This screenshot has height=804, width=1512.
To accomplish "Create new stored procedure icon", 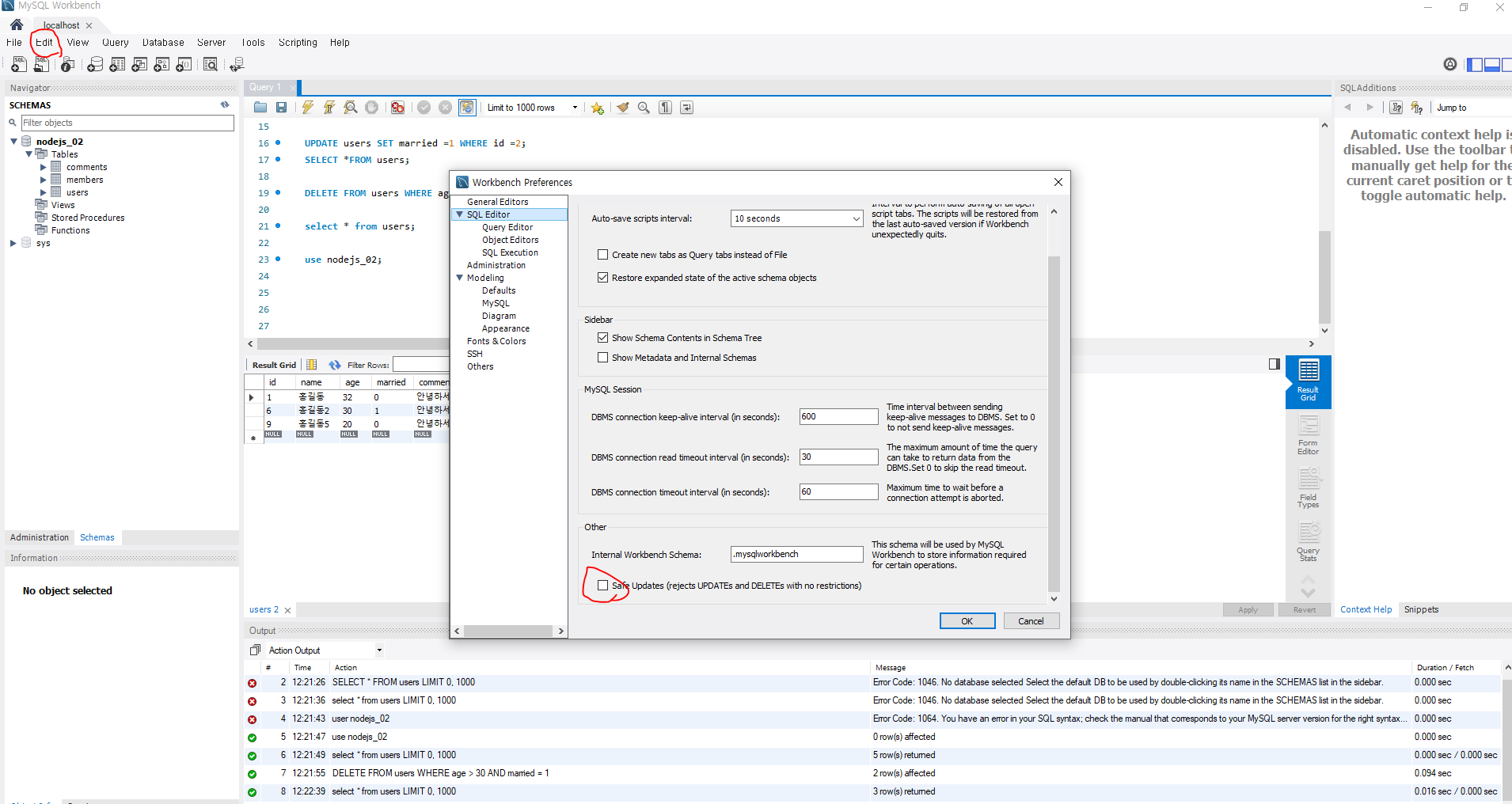I will tap(161, 65).
